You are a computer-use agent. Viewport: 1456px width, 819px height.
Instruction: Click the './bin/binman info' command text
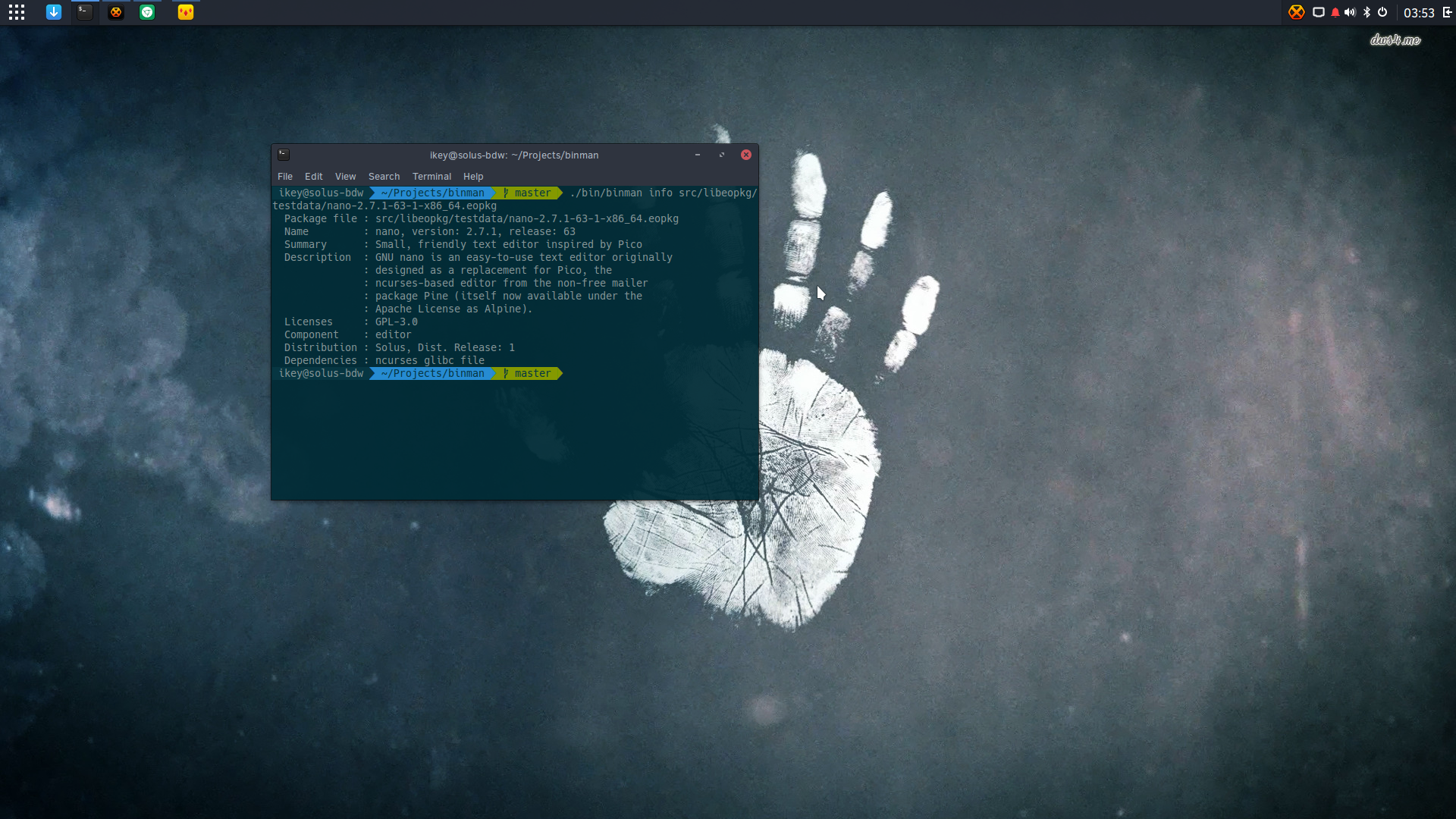point(620,193)
